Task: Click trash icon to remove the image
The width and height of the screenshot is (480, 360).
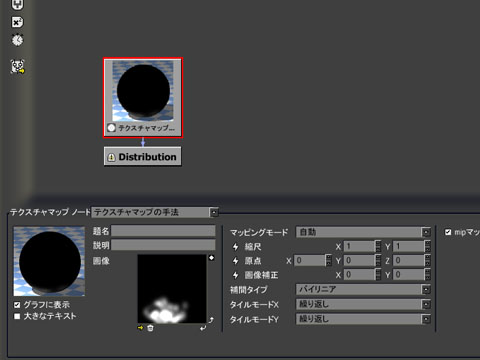Action: coord(150,328)
